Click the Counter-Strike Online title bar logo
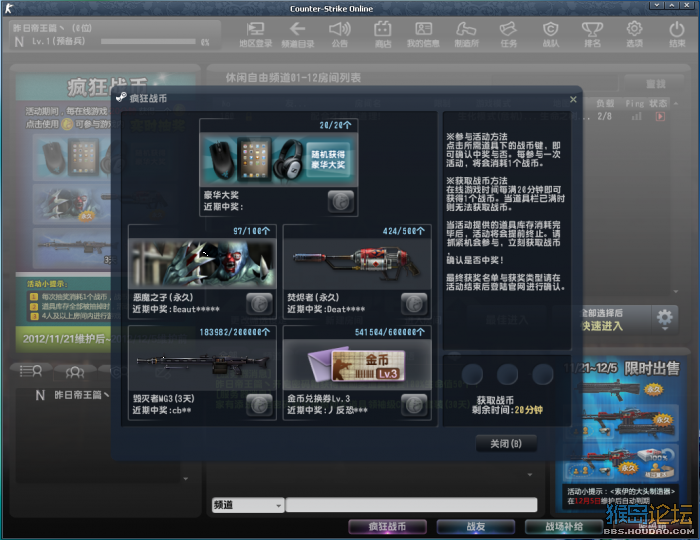The width and height of the screenshot is (700, 540). pos(8,8)
